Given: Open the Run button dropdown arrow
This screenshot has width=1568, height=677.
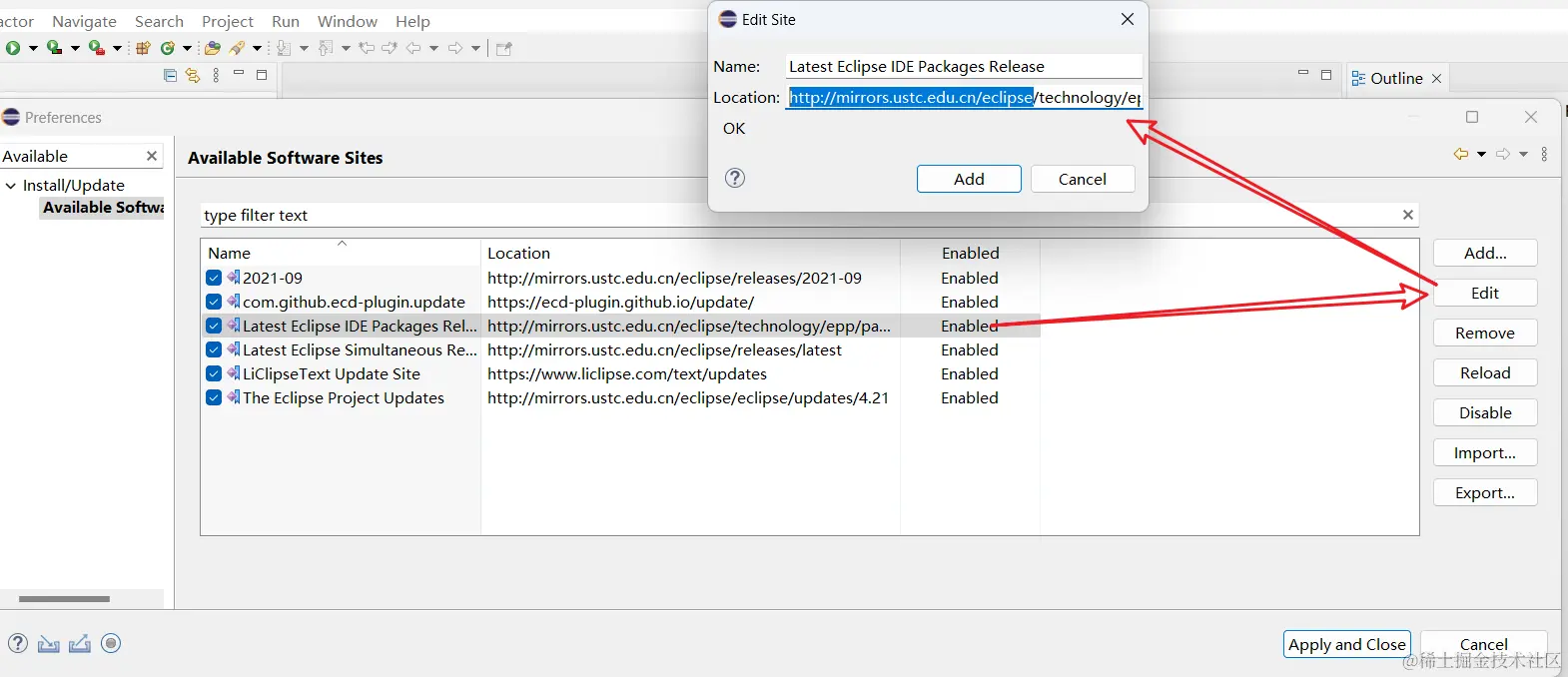Looking at the screenshot, I should pos(33,48).
